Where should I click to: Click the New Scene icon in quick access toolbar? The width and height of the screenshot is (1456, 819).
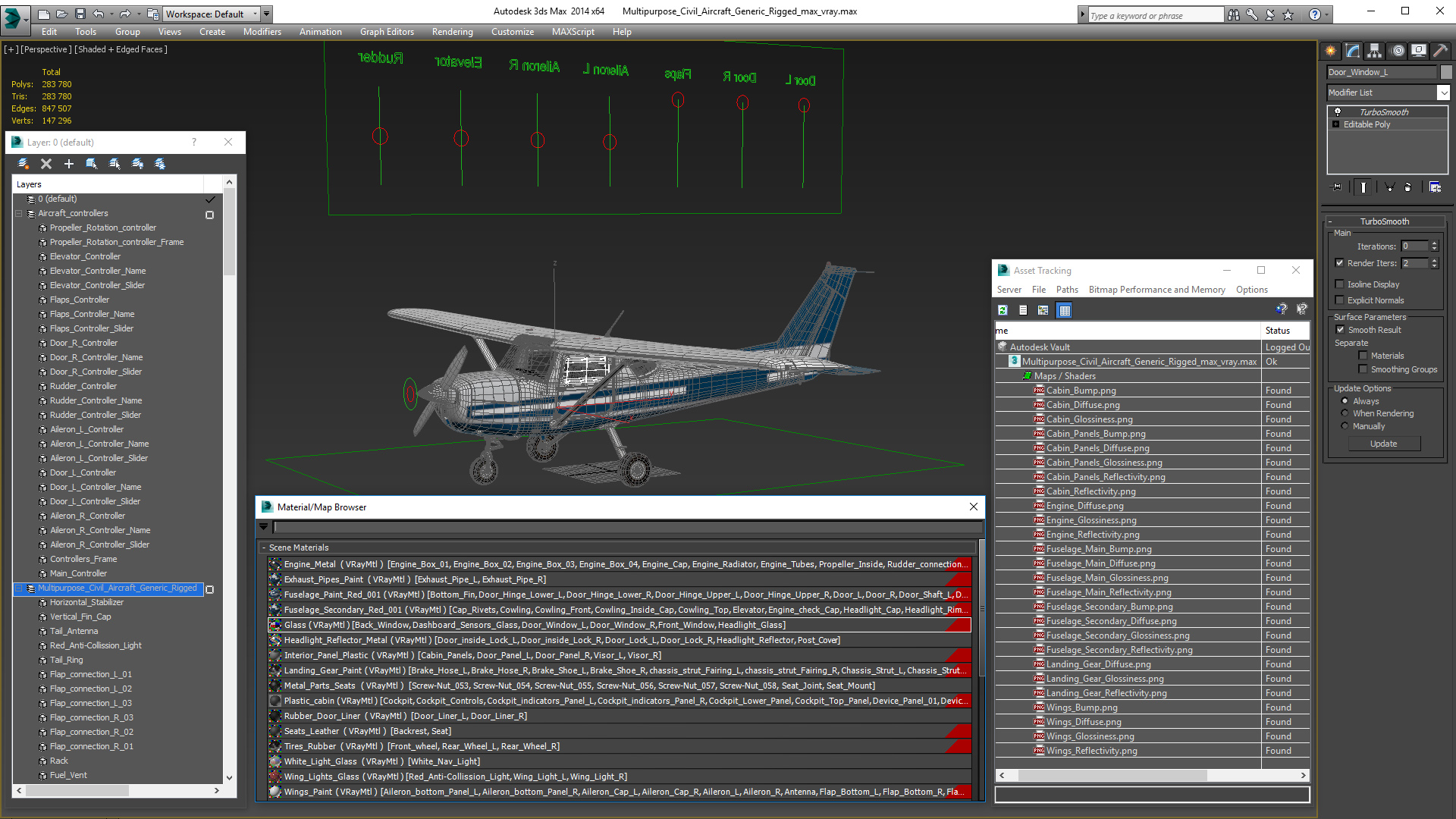(x=44, y=14)
